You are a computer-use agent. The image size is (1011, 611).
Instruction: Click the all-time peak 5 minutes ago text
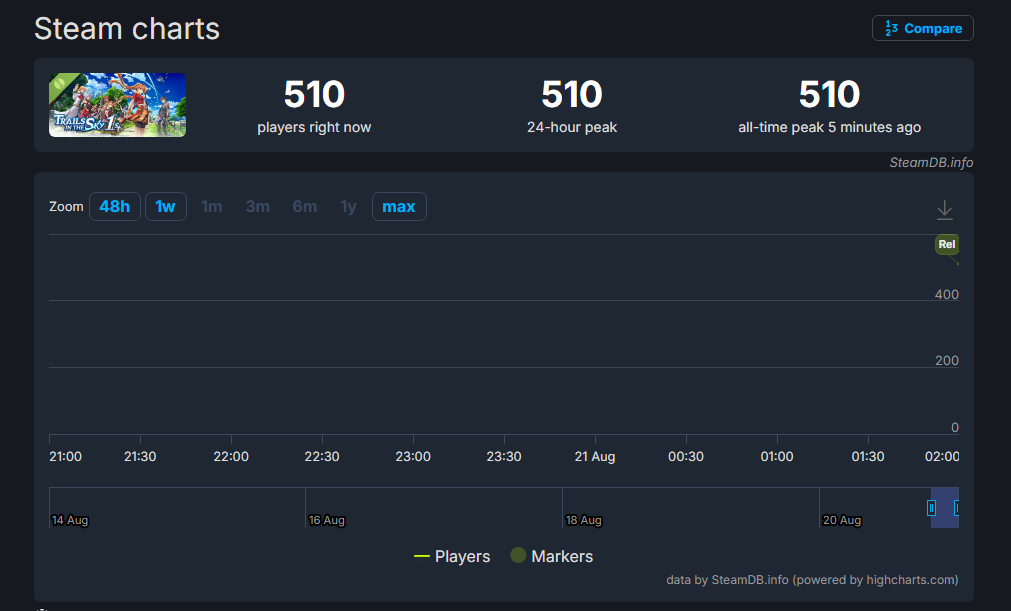coord(829,127)
